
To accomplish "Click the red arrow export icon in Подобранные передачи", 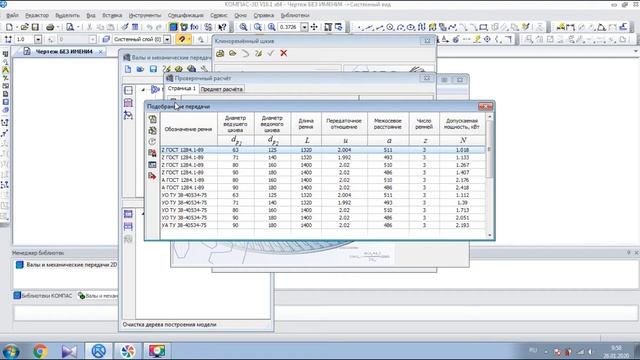I will point(152,176).
